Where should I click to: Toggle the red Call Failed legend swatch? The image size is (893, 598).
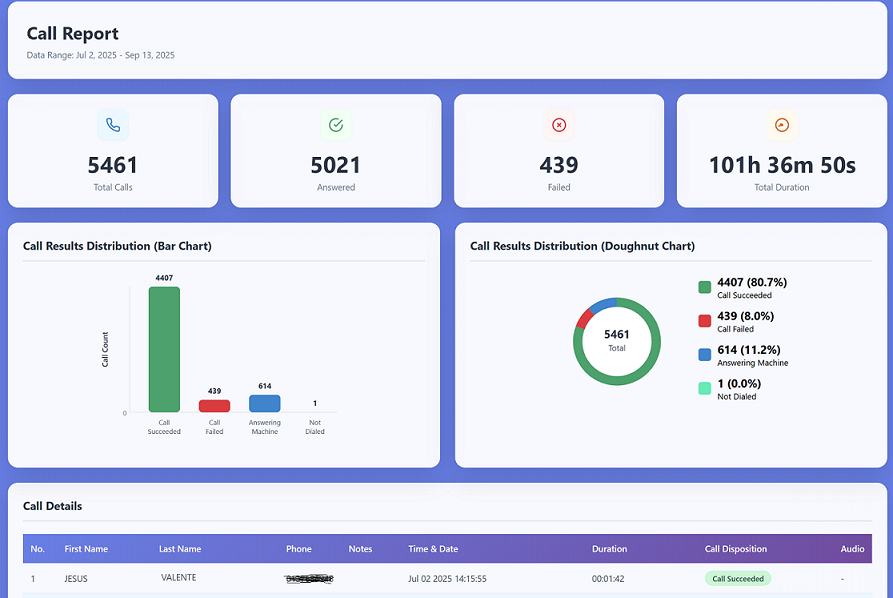[705, 321]
